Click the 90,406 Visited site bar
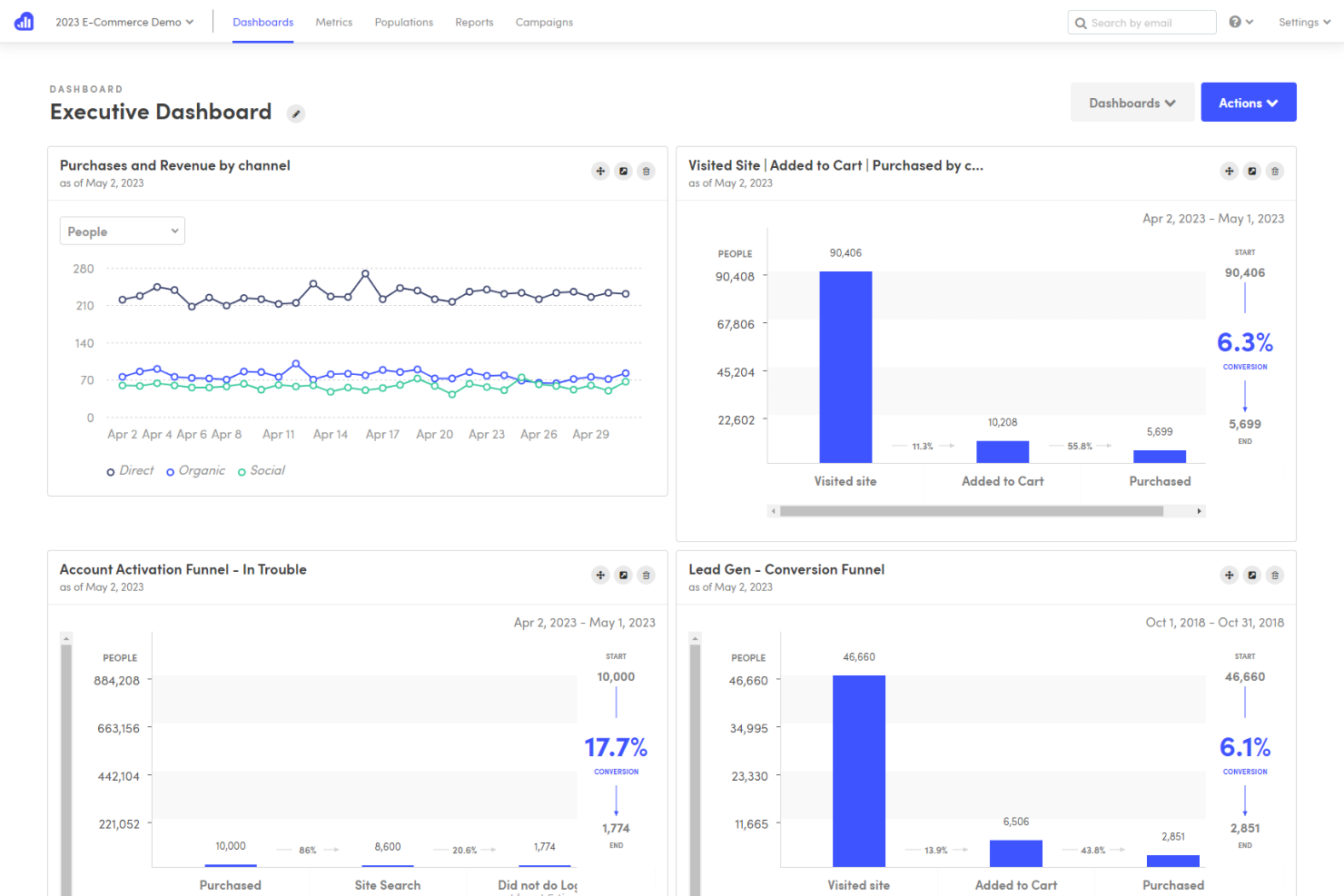The width and height of the screenshot is (1344, 896). (845, 367)
